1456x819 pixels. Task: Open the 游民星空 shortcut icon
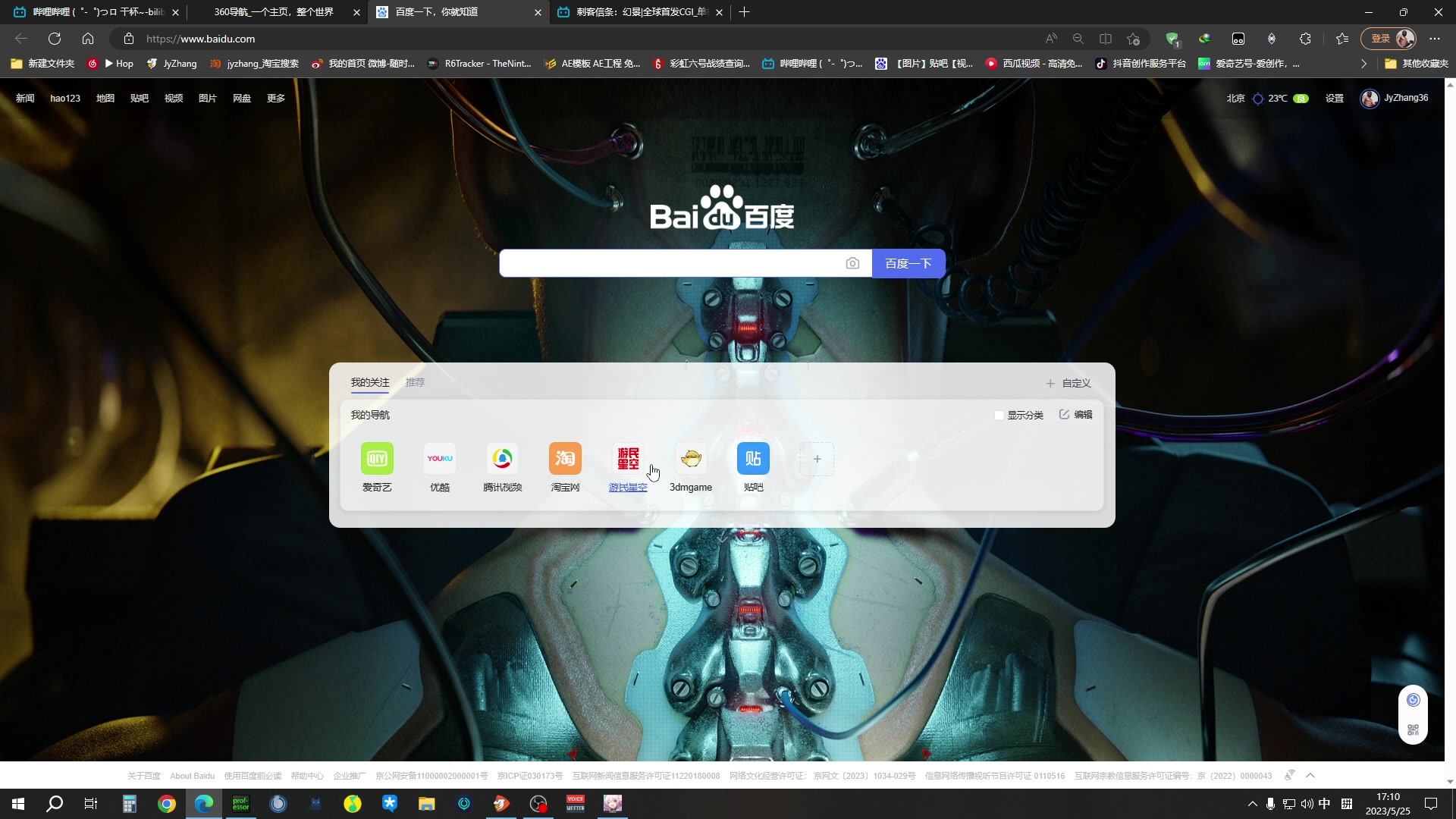point(628,458)
